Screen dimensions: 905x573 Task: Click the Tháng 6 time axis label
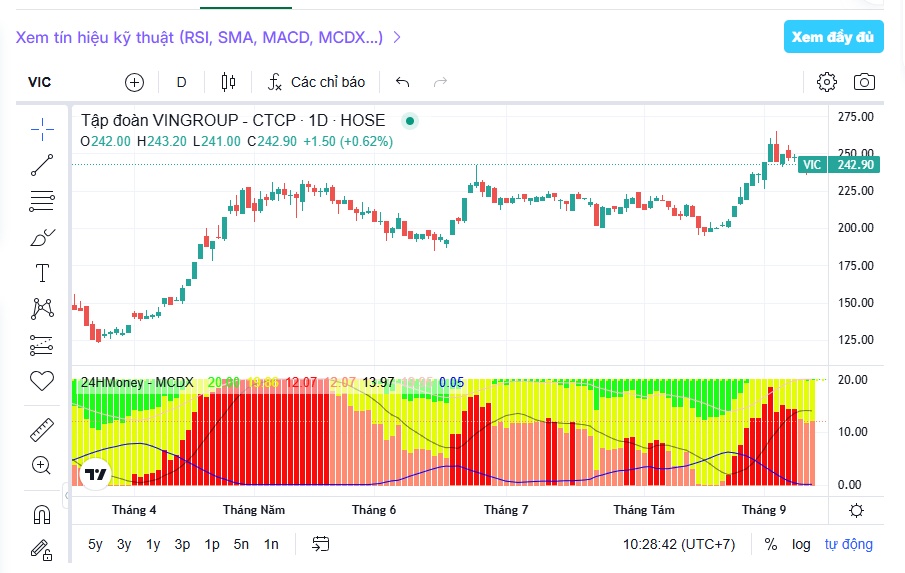374,510
